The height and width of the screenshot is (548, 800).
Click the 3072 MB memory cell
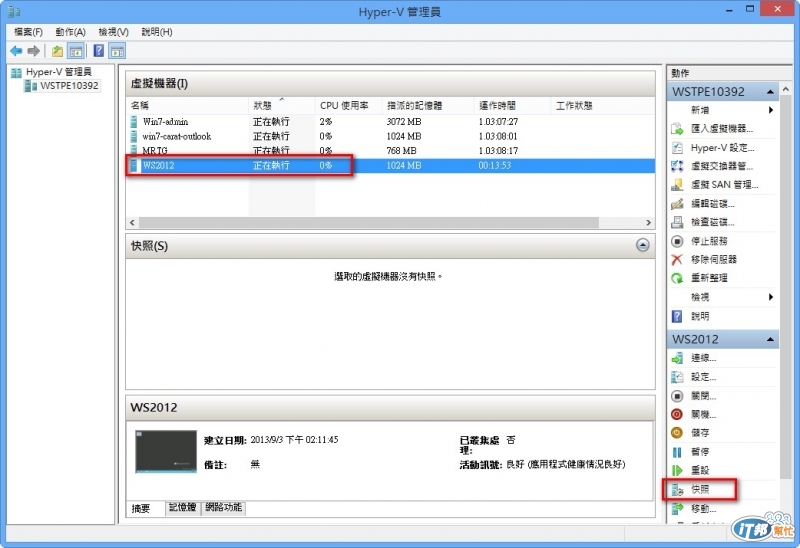tap(404, 121)
